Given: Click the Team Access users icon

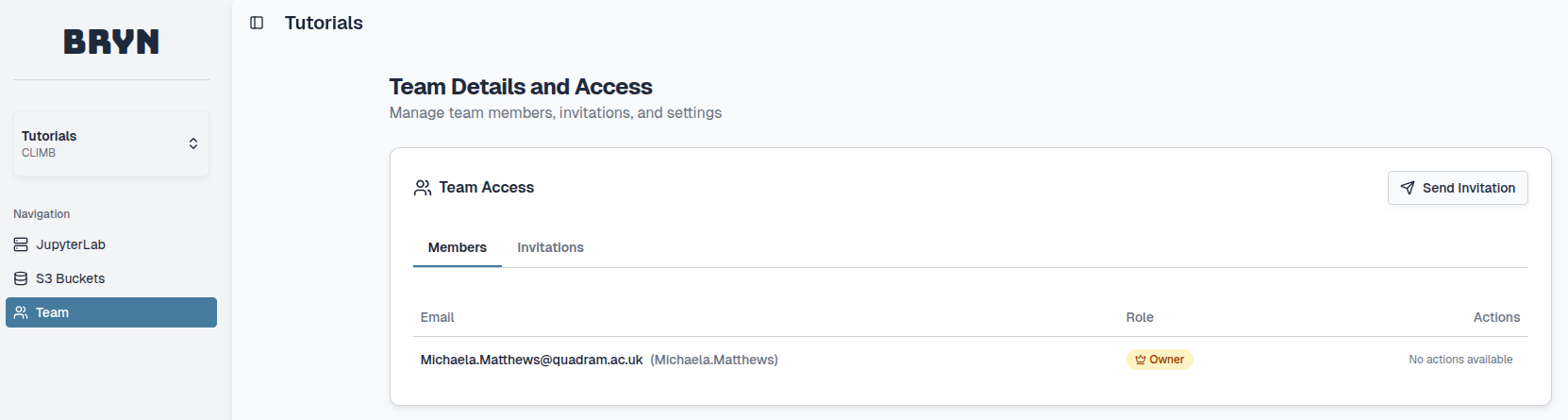Looking at the screenshot, I should click(423, 188).
